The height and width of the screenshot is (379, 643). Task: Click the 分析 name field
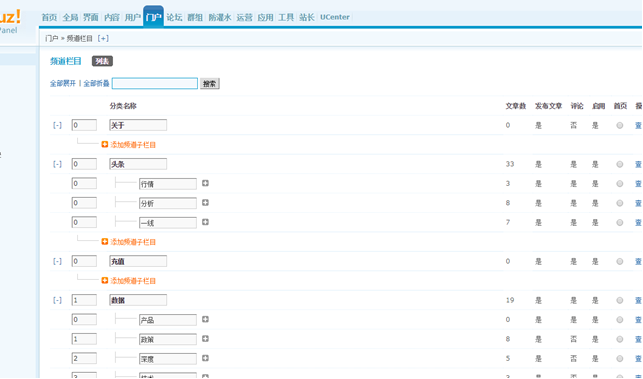coord(168,203)
